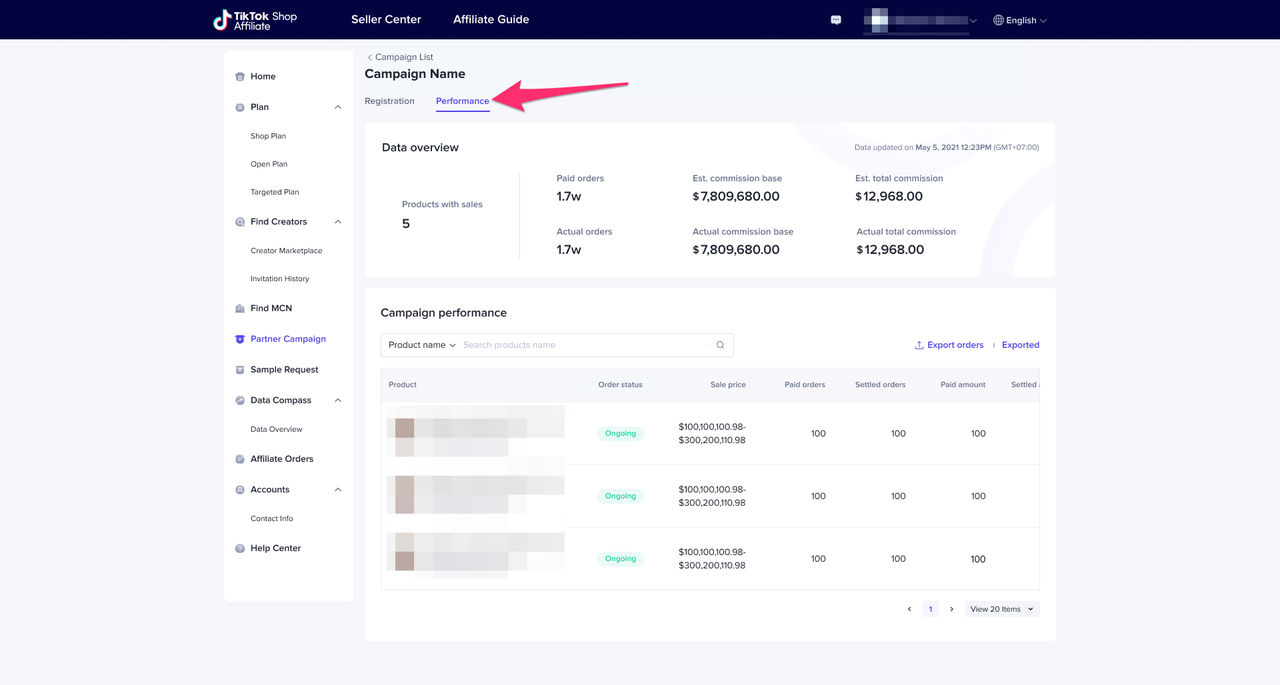Click the search magnifier icon
This screenshot has height=685, width=1280.
coord(720,345)
